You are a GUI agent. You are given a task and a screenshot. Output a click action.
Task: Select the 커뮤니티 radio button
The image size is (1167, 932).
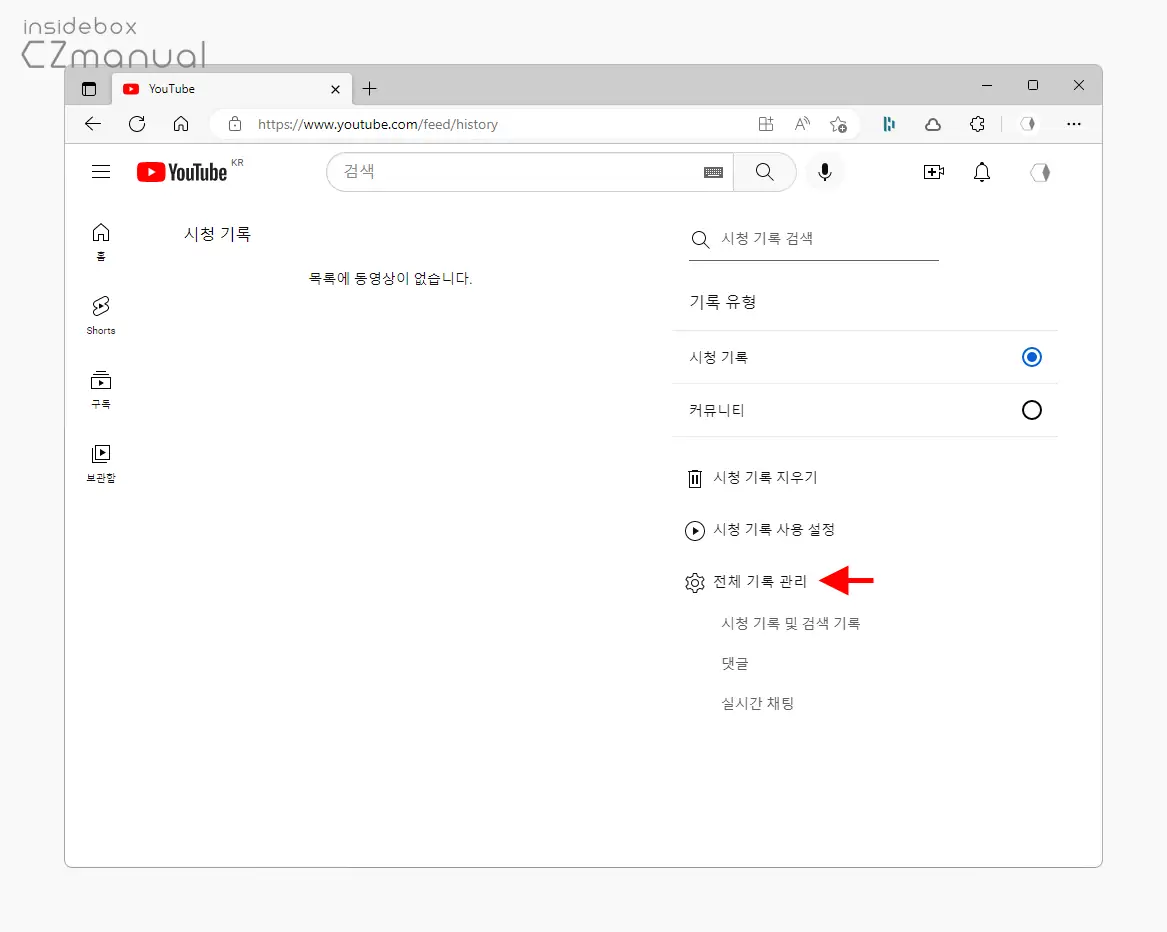(x=1031, y=410)
